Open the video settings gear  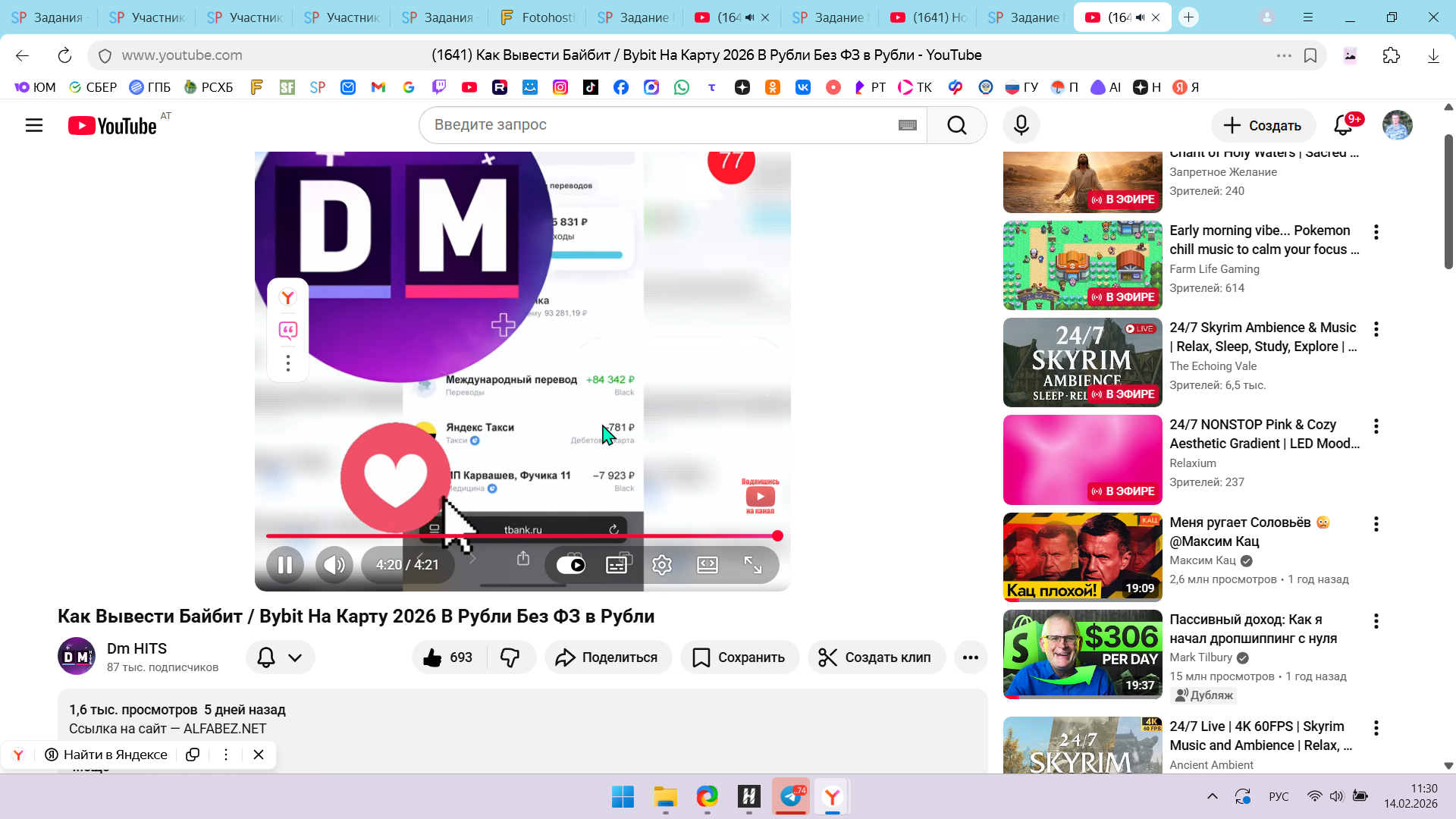662,565
